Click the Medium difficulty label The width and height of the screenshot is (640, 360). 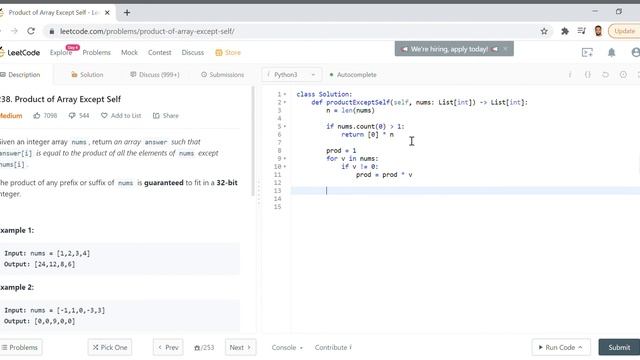[11, 116]
